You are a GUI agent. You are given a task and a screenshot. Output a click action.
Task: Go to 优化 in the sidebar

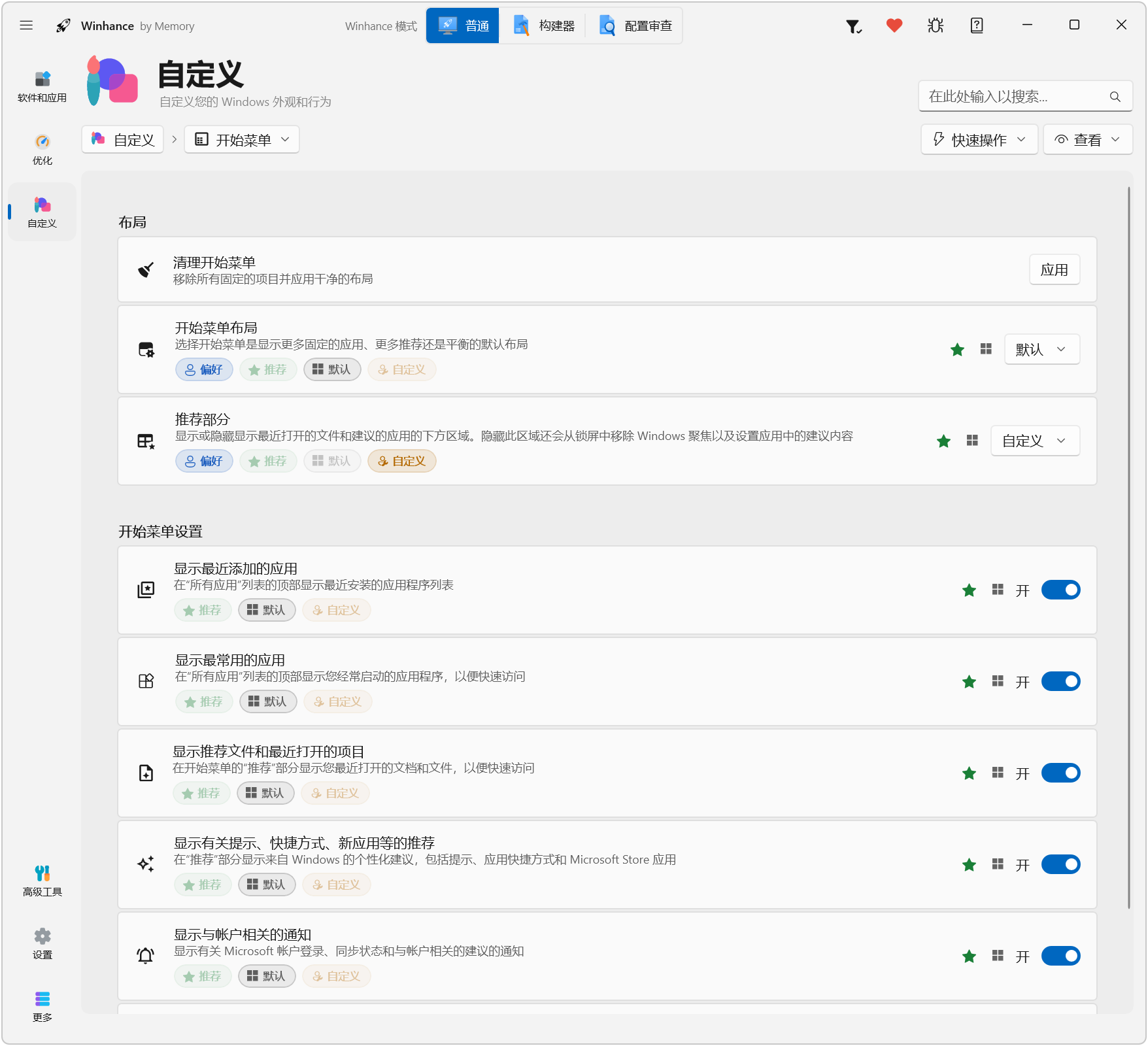coord(42,150)
